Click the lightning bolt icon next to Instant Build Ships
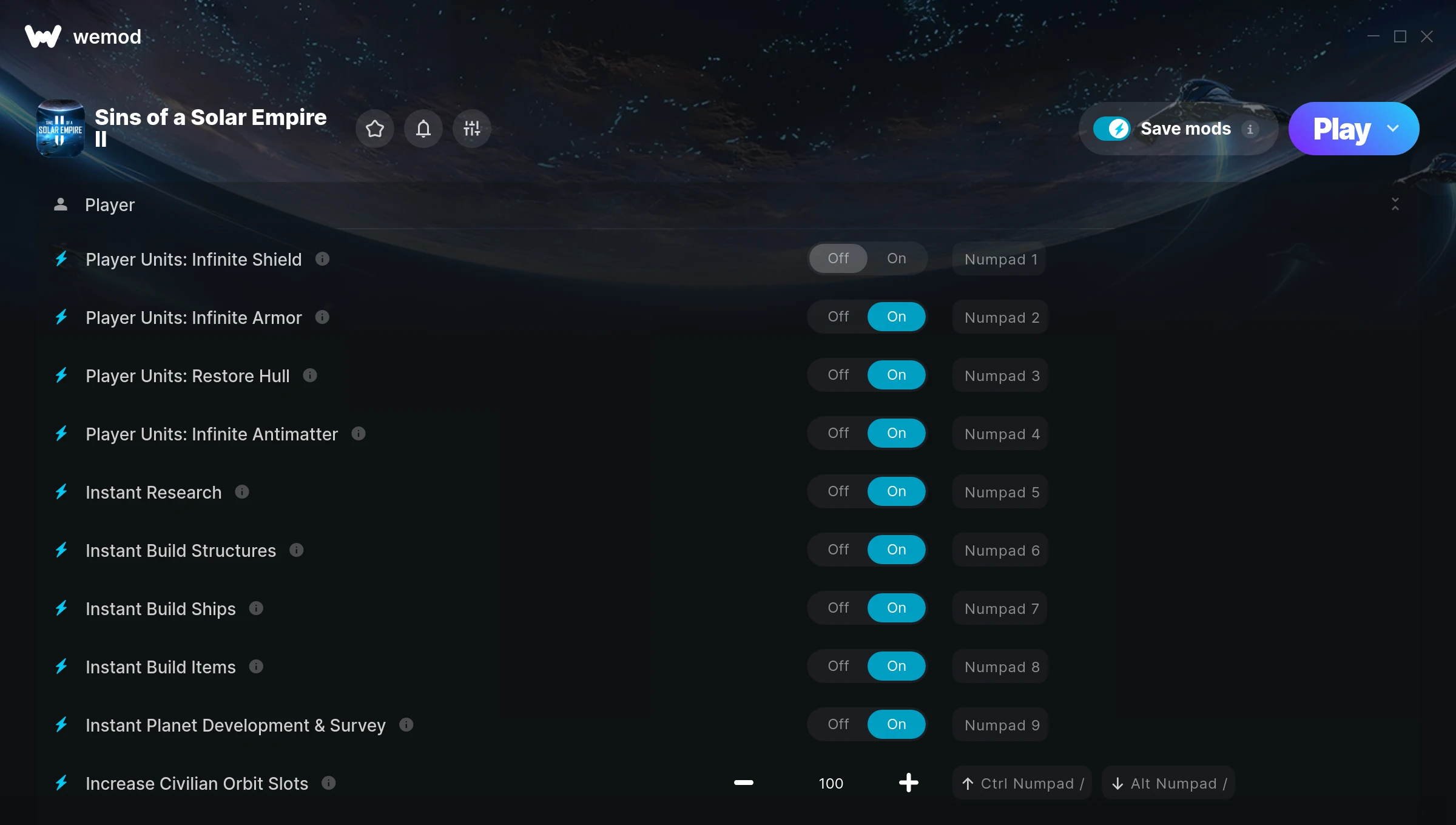The height and width of the screenshot is (825, 1456). click(x=62, y=608)
